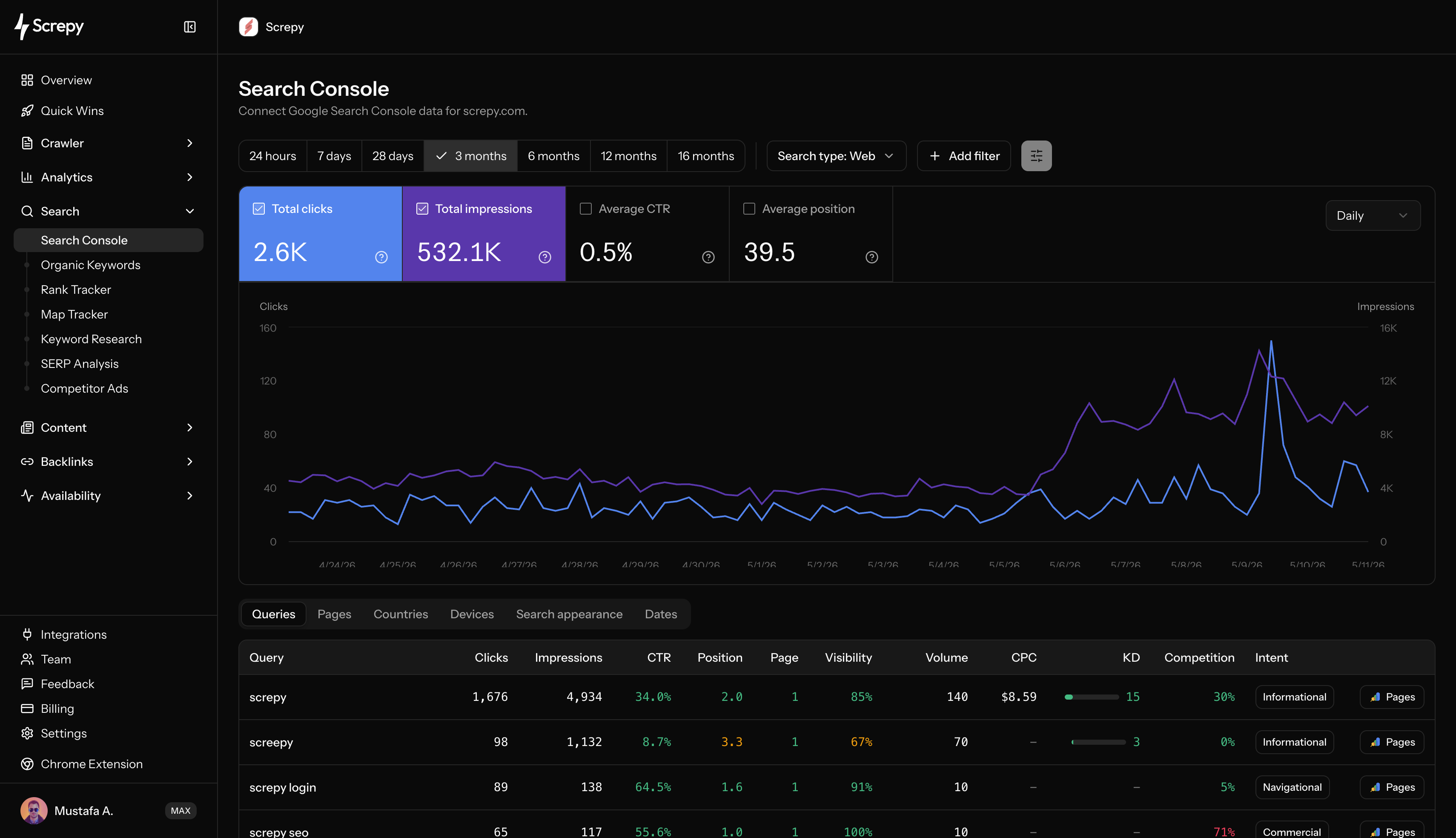Image resolution: width=1456 pixels, height=838 pixels.
Task: Uncheck the Total clicks checkbox
Action: pos(259,209)
